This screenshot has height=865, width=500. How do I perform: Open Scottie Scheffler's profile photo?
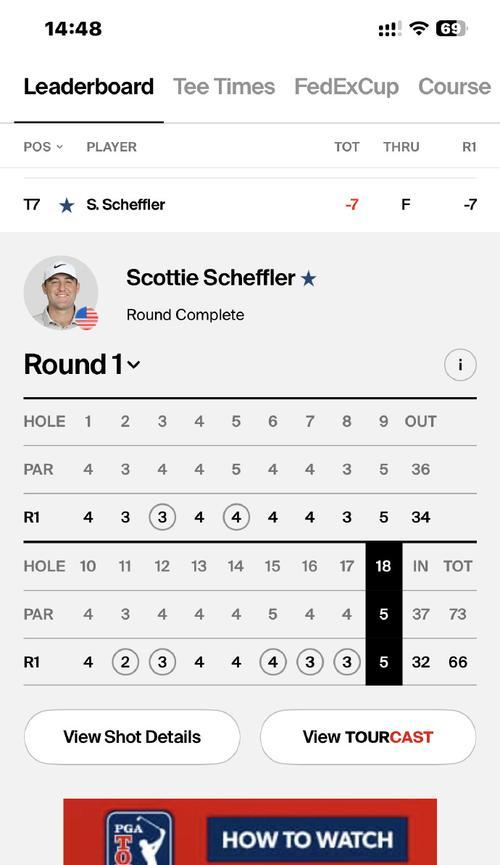coord(61,292)
